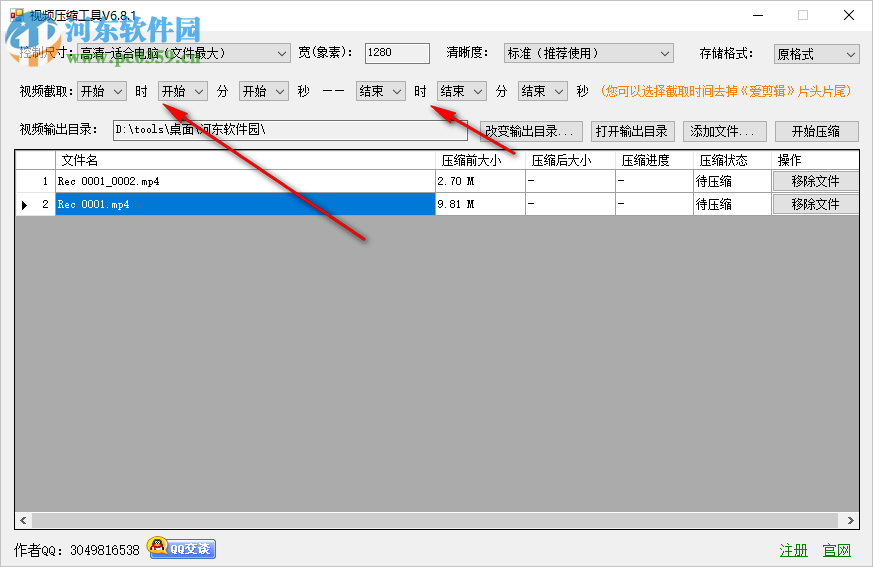
Task: Open the start hour dropdown
Action: click(101, 91)
